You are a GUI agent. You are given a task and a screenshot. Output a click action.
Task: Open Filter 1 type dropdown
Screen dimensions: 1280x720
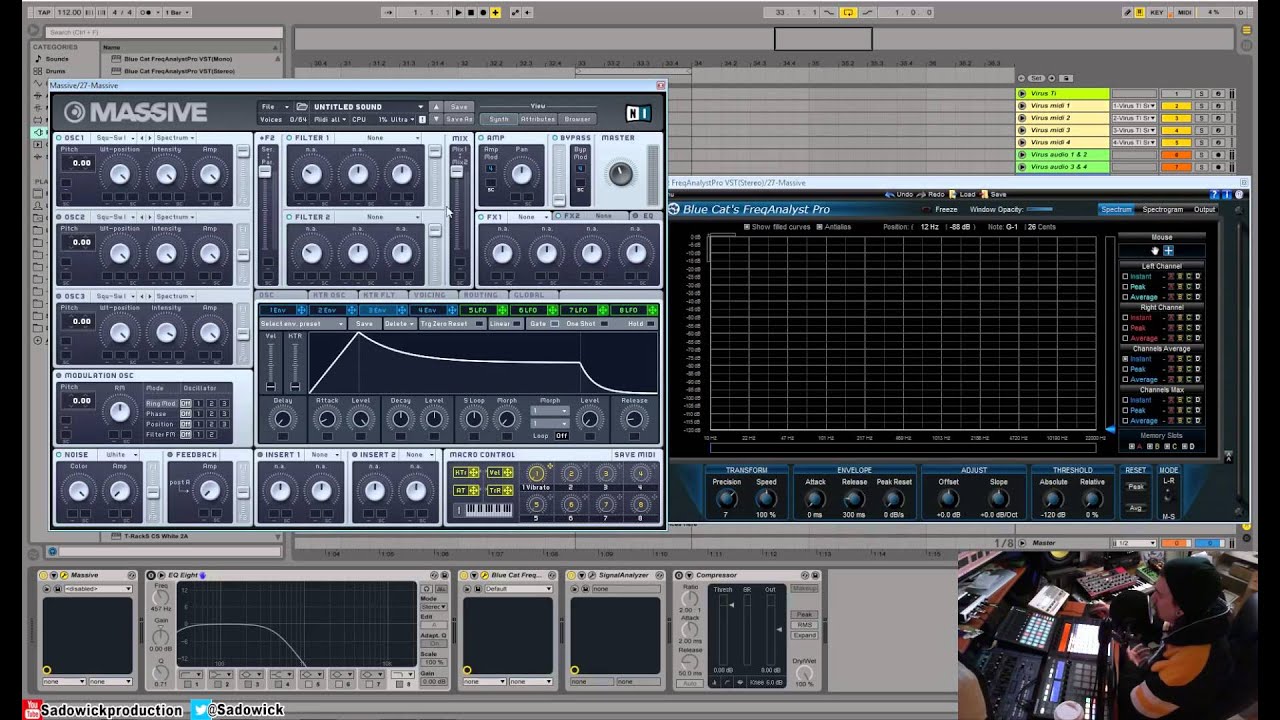(380, 138)
